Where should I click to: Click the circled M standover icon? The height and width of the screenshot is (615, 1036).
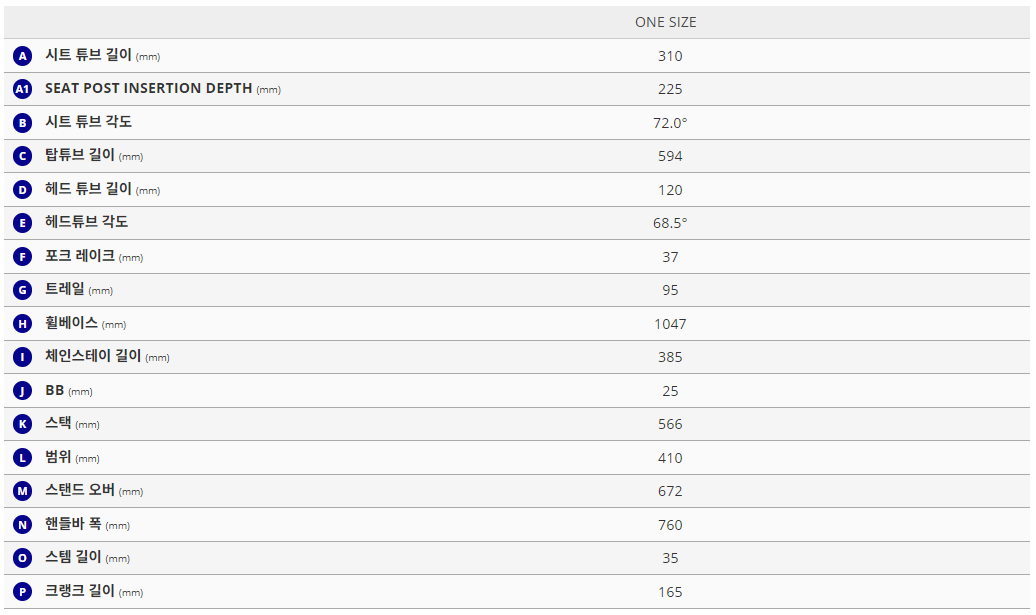(x=23, y=491)
